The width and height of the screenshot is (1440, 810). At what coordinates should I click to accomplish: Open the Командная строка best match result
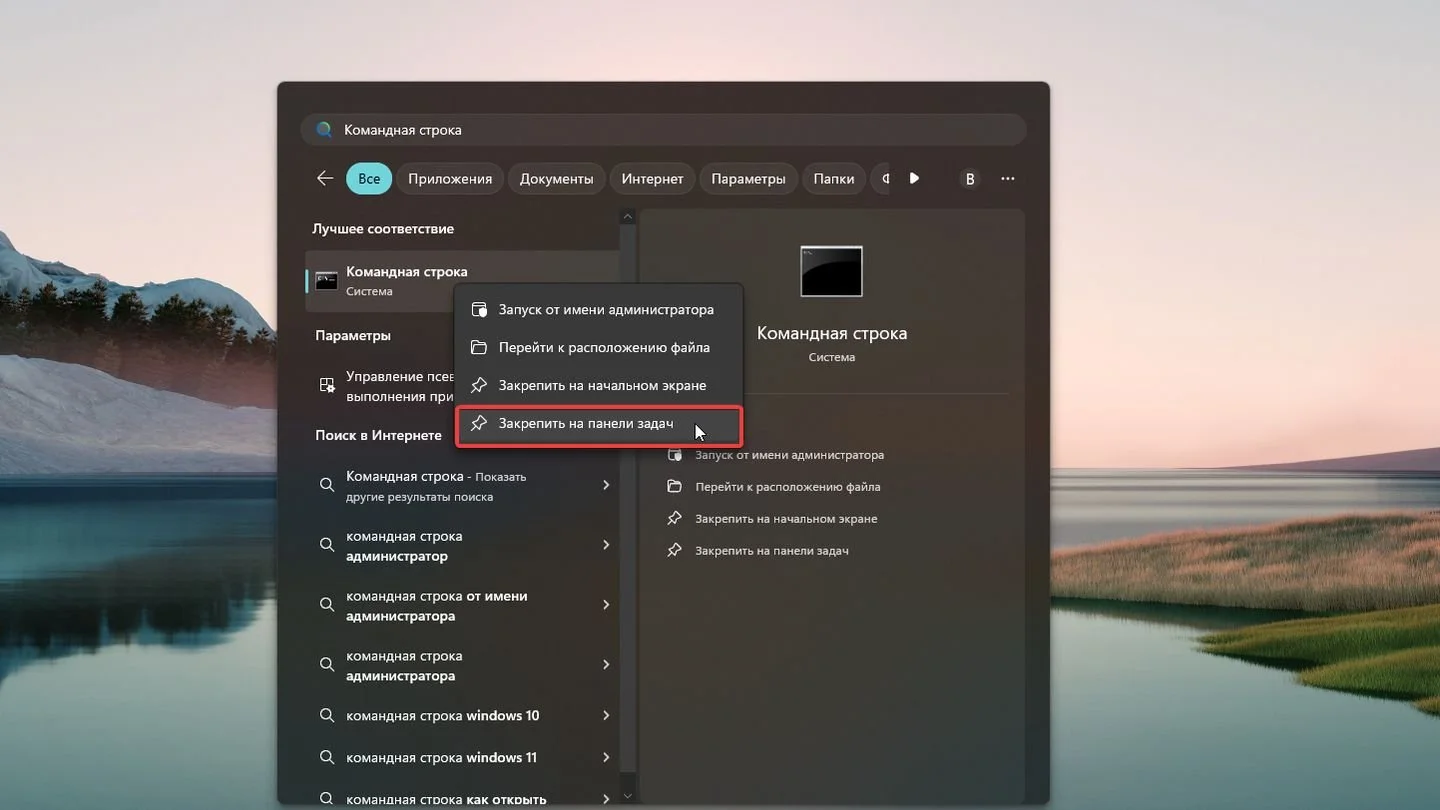click(461, 281)
